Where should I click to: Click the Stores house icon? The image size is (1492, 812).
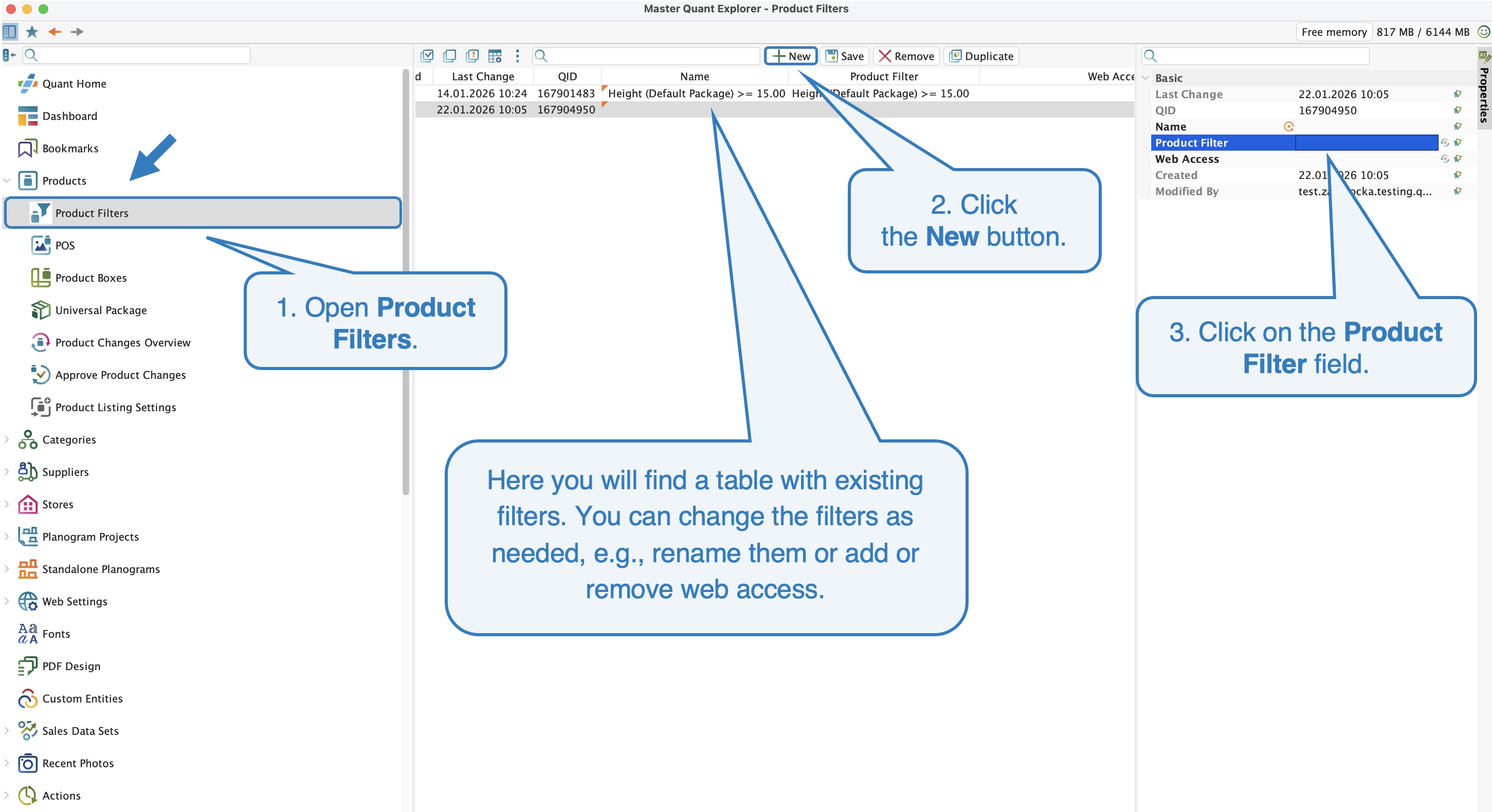(27, 505)
